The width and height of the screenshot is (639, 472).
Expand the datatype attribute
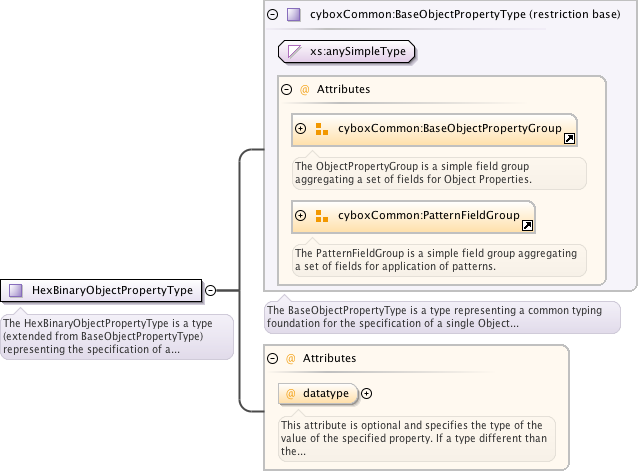pos(366,394)
